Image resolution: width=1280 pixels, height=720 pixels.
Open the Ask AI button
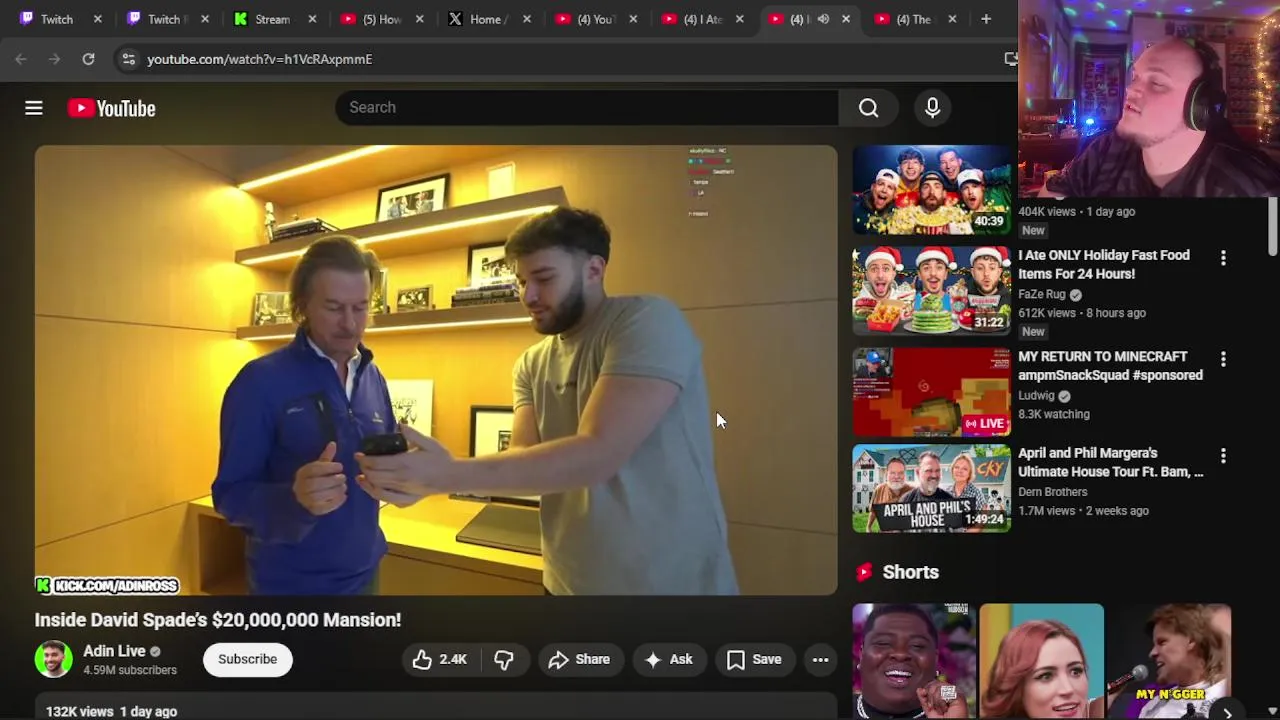click(669, 659)
